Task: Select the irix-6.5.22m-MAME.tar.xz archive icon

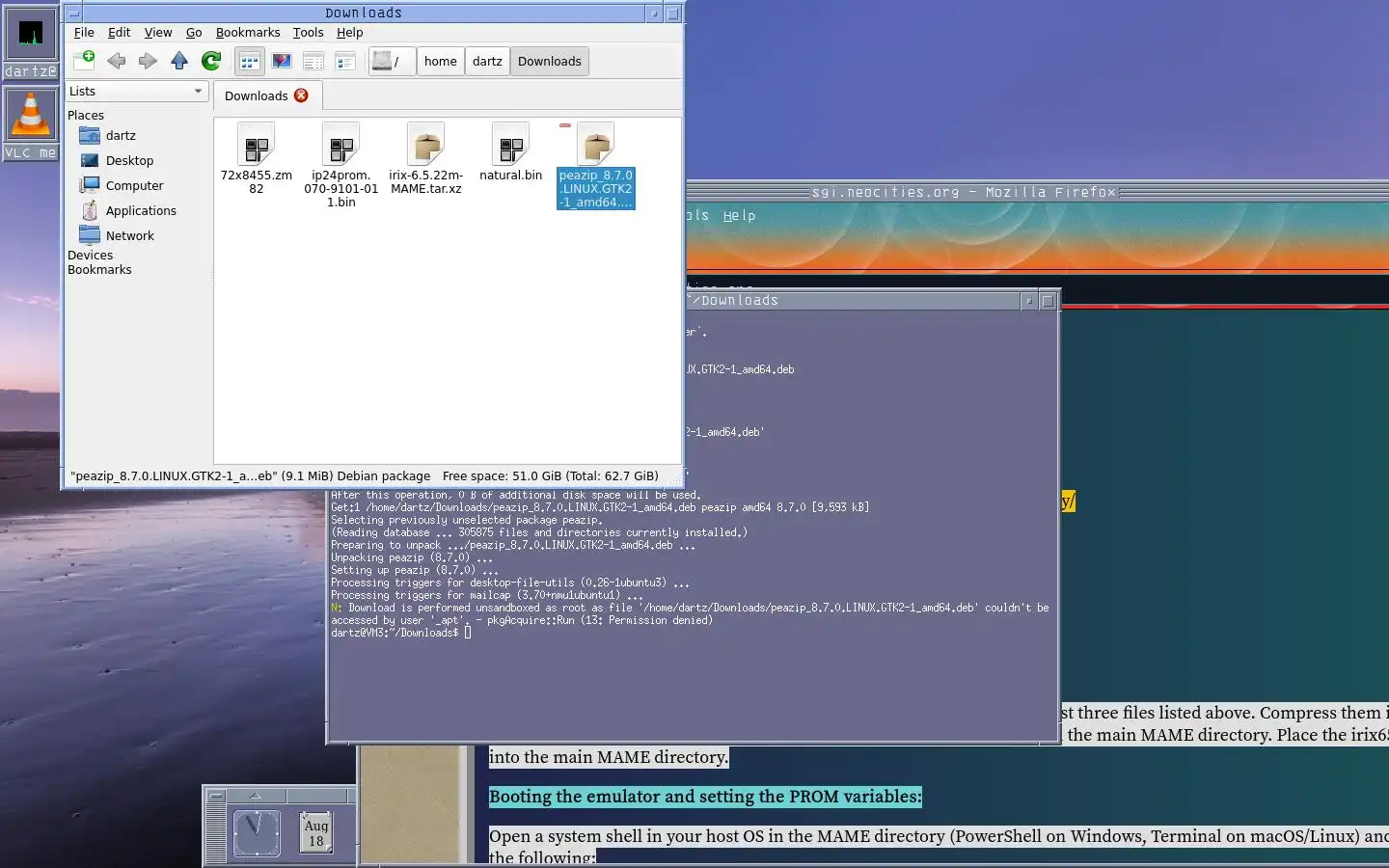Action: (x=426, y=145)
